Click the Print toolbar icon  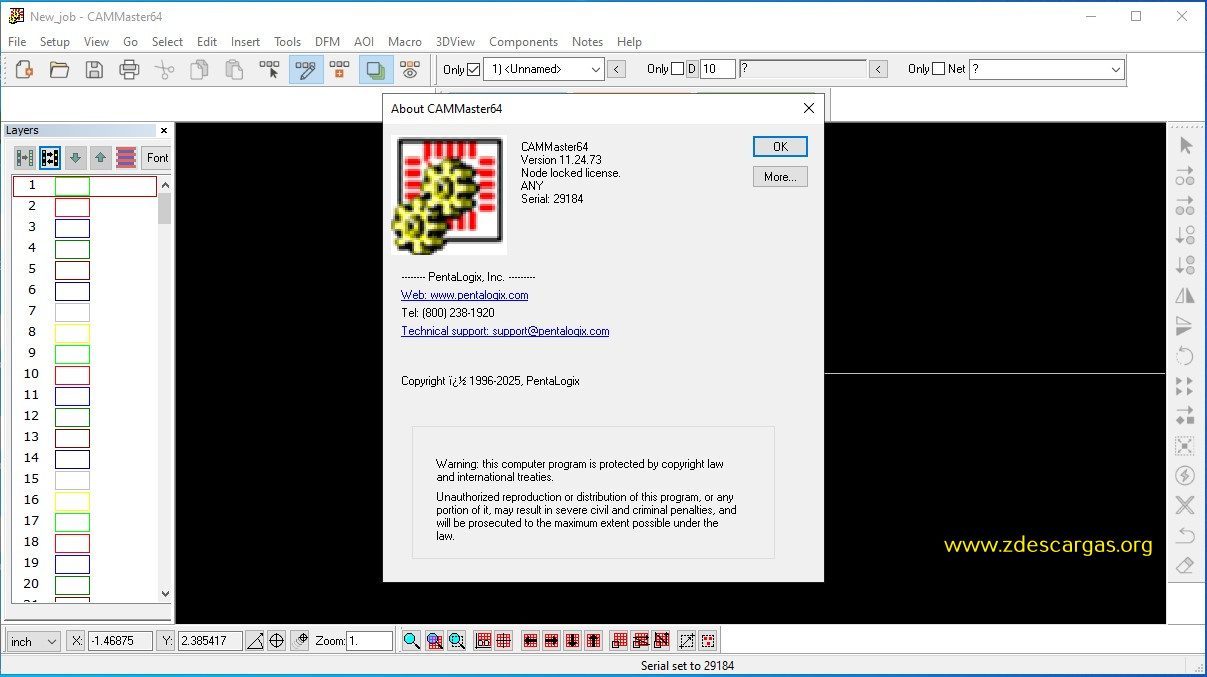129,69
